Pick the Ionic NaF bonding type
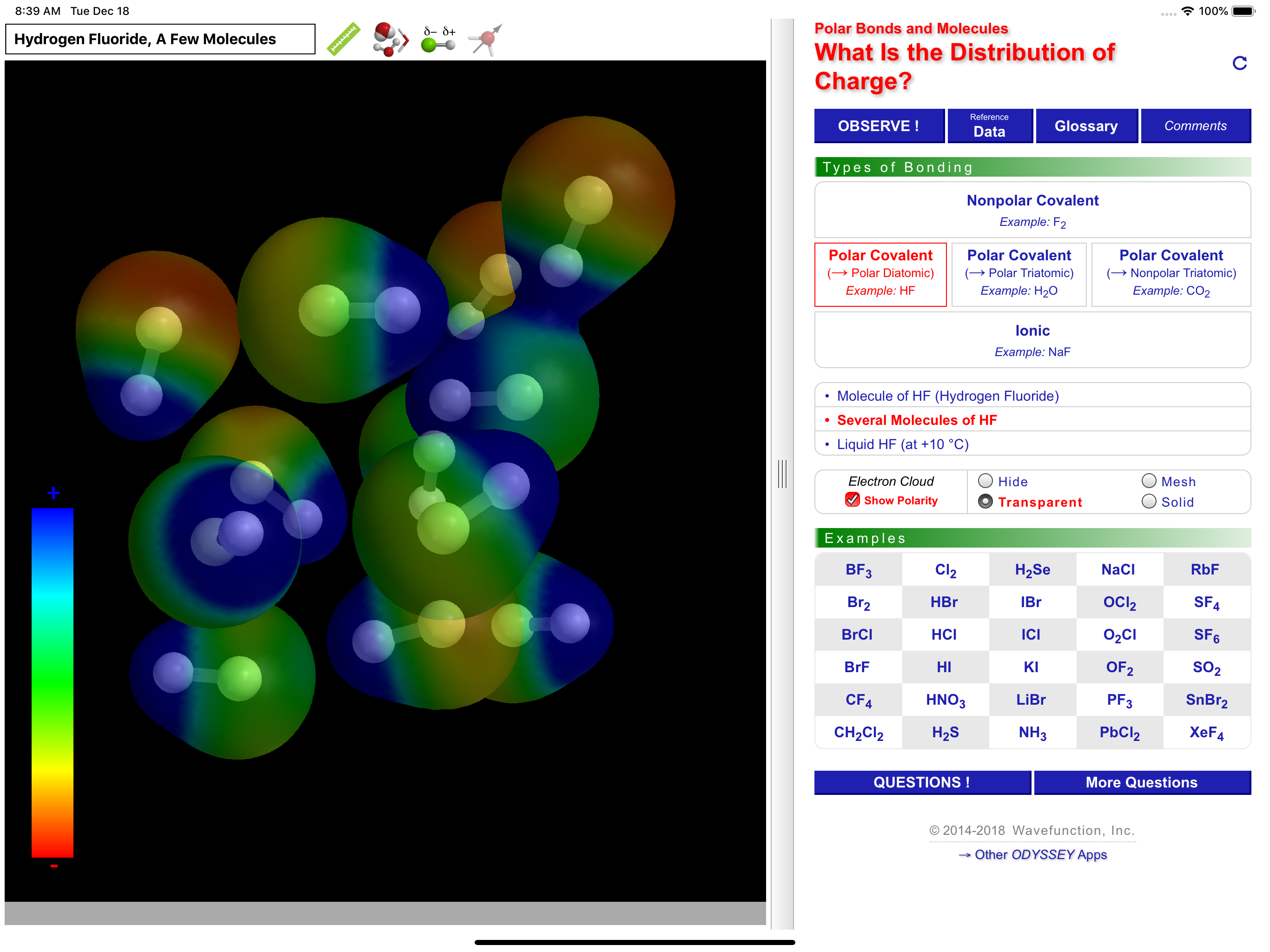 click(1032, 339)
